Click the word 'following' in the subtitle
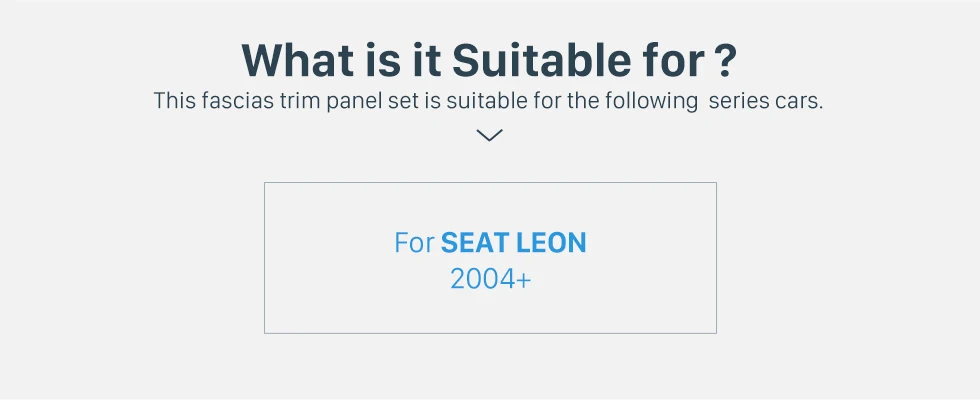 [x=657, y=102]
